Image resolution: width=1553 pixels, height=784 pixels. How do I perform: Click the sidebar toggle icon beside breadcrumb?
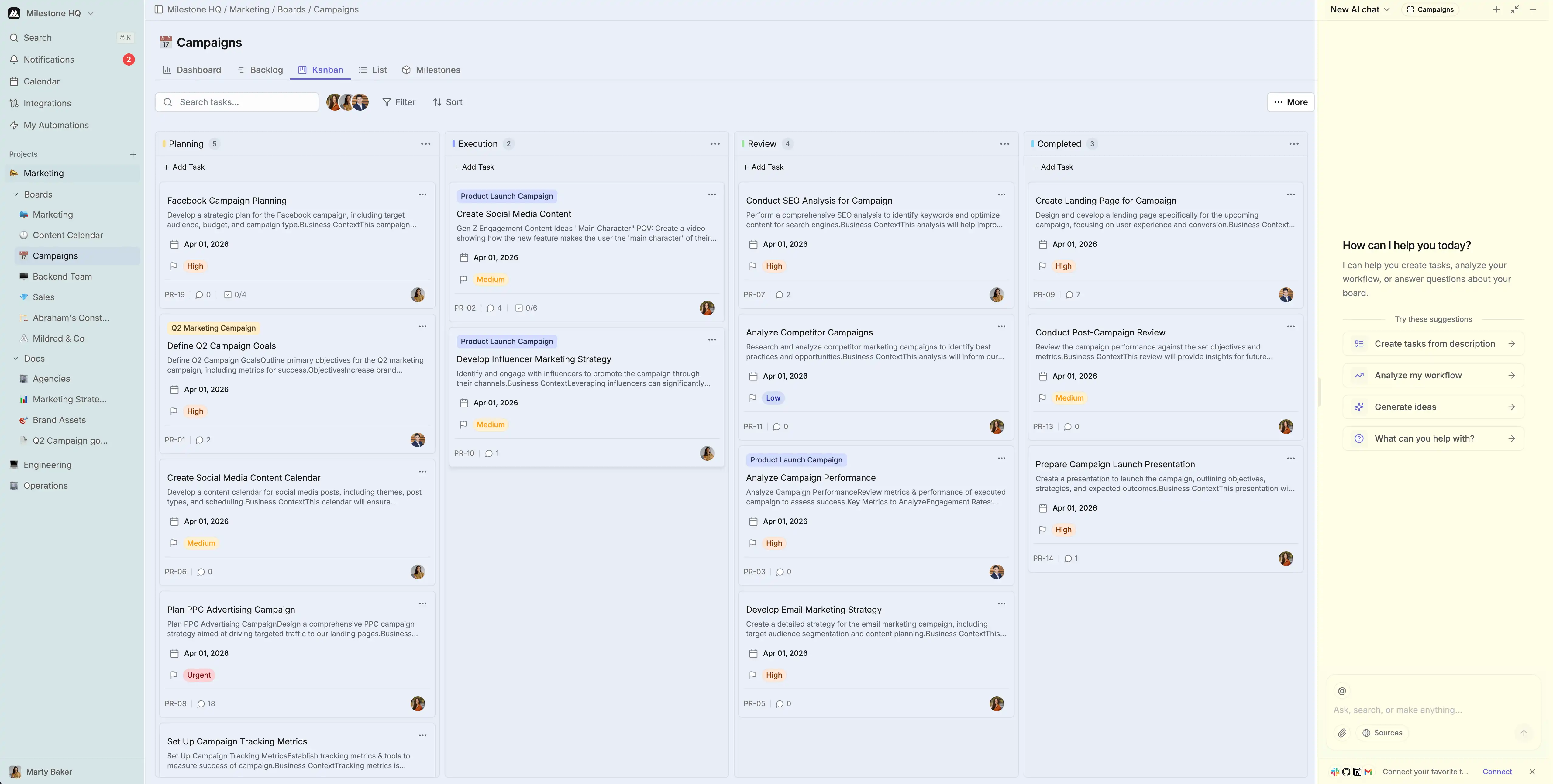click(x=159, y=10)
